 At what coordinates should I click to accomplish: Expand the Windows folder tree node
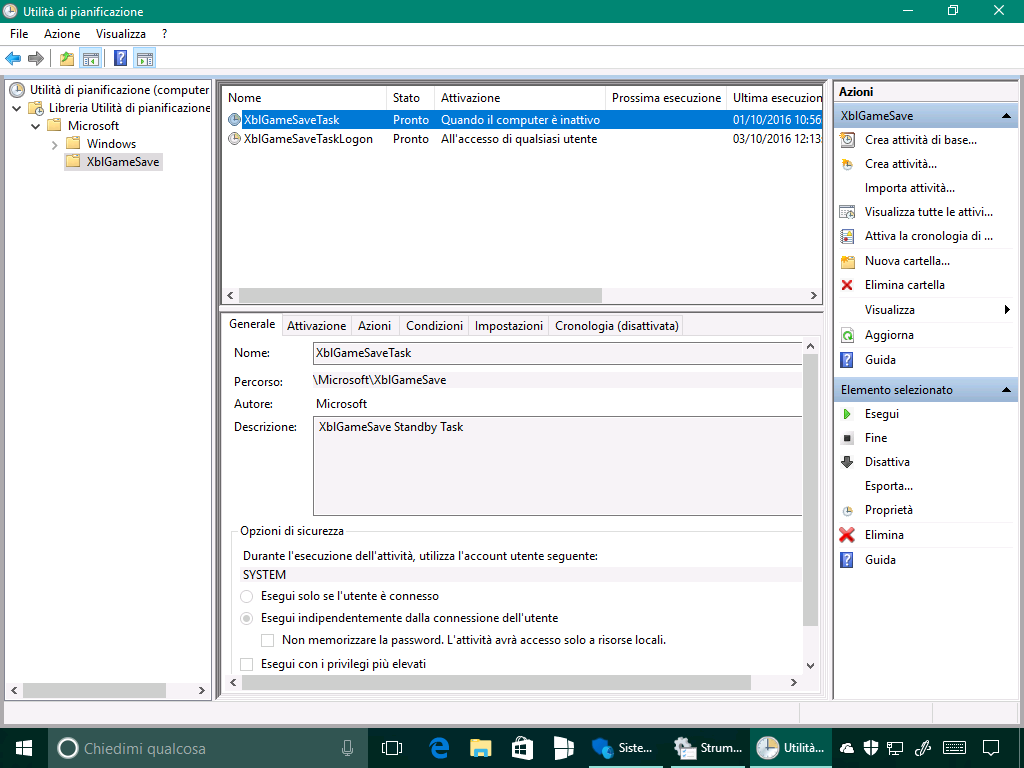click(x=55, y=144)
